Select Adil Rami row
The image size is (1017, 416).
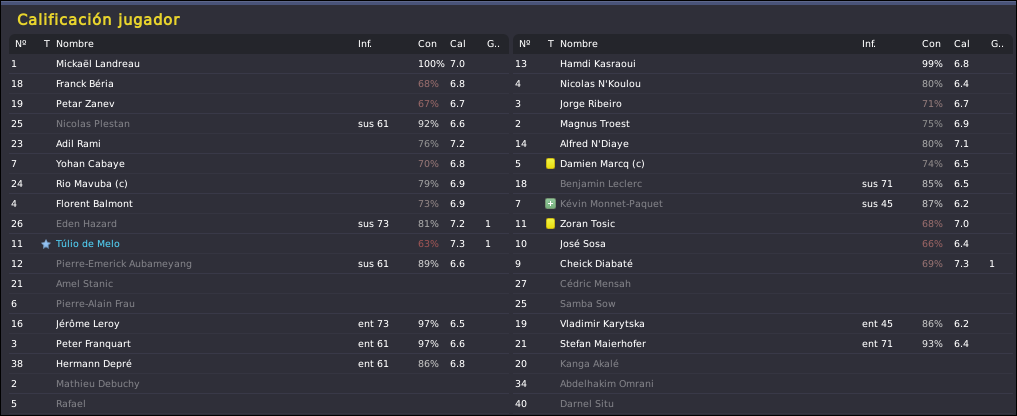point(258,143)
